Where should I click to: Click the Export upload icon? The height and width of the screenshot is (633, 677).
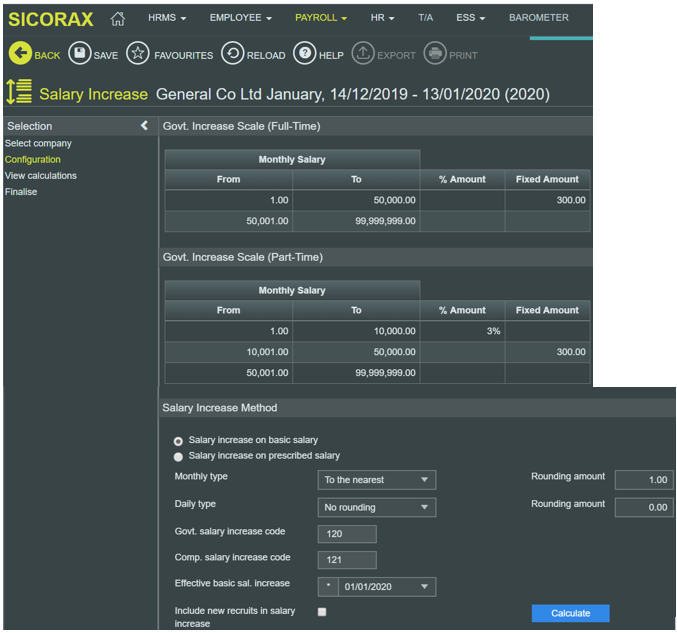click(x=364, y=54)
